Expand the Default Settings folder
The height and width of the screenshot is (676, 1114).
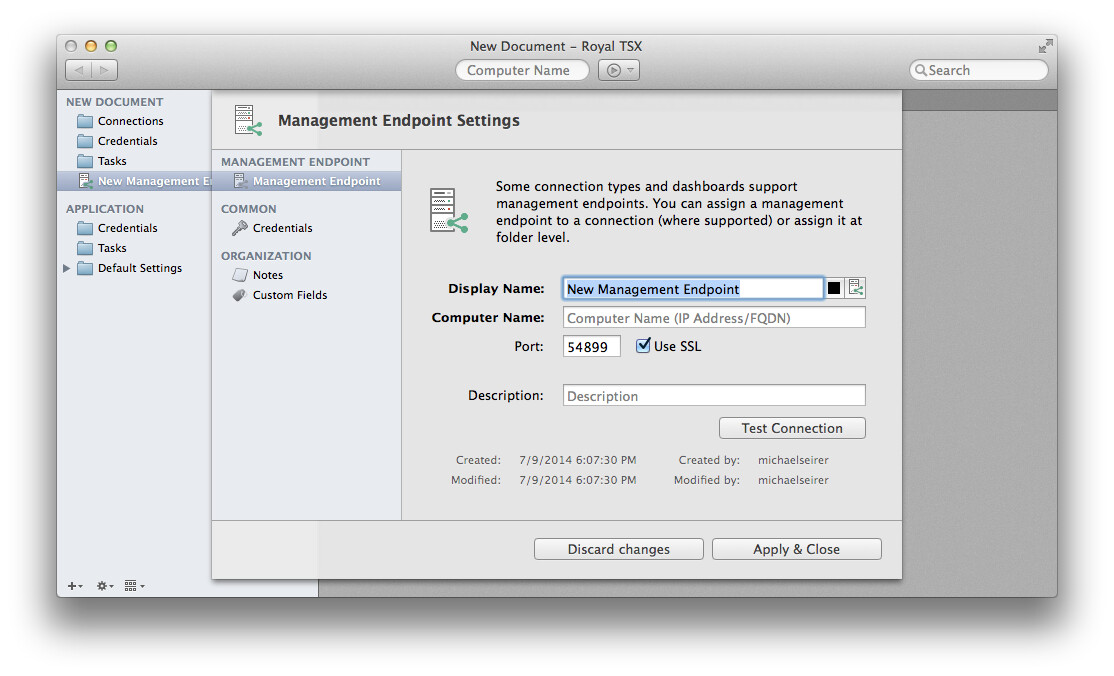67,268
